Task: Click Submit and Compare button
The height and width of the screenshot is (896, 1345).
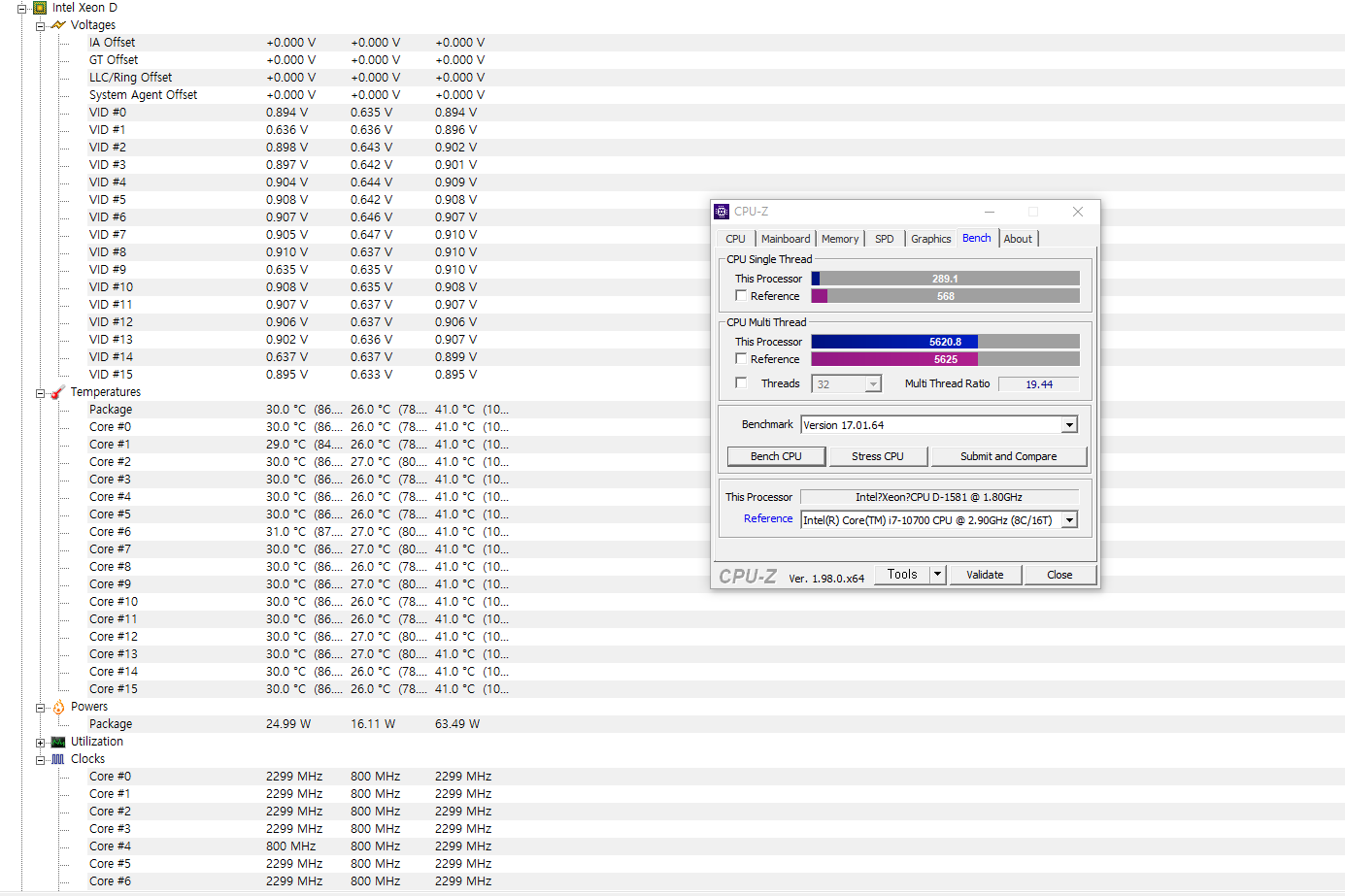Action: (1009, 456)
